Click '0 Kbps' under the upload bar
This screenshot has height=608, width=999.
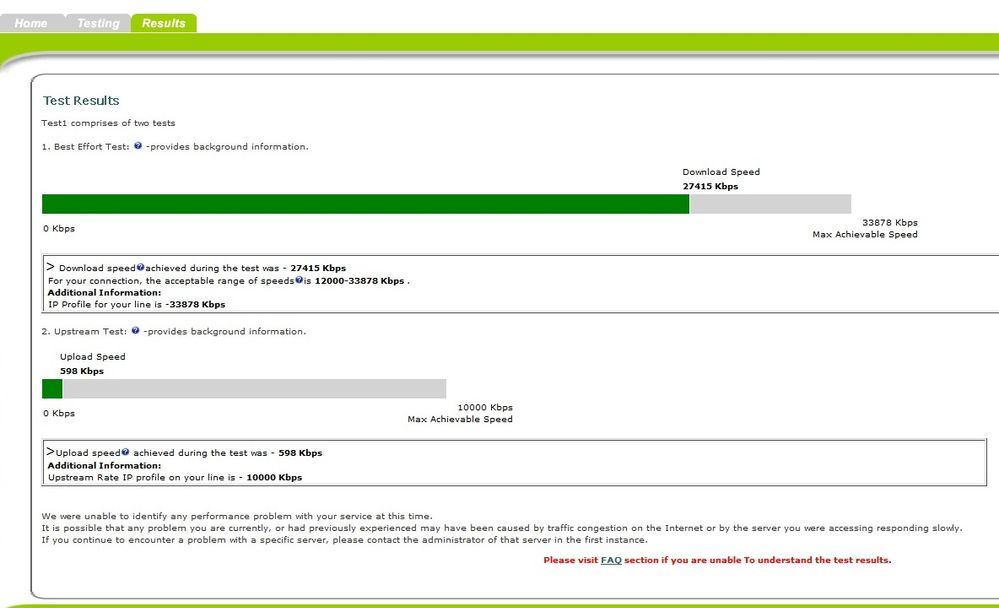(59, 414)
